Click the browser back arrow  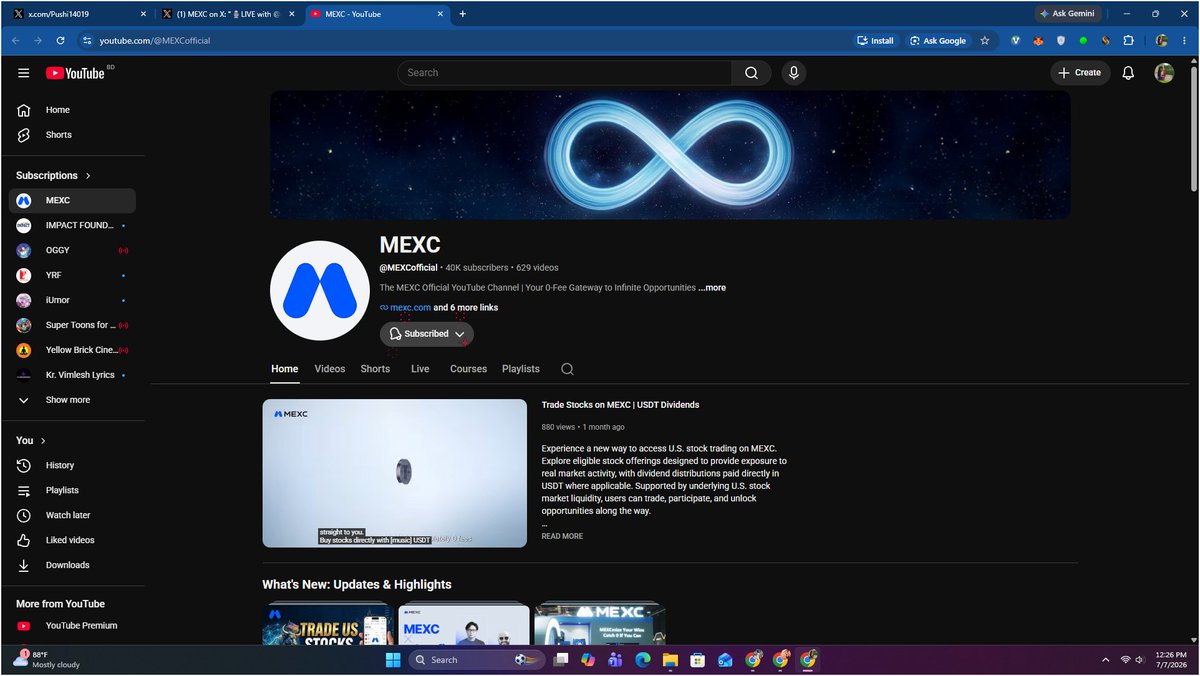tap(15, 41)
